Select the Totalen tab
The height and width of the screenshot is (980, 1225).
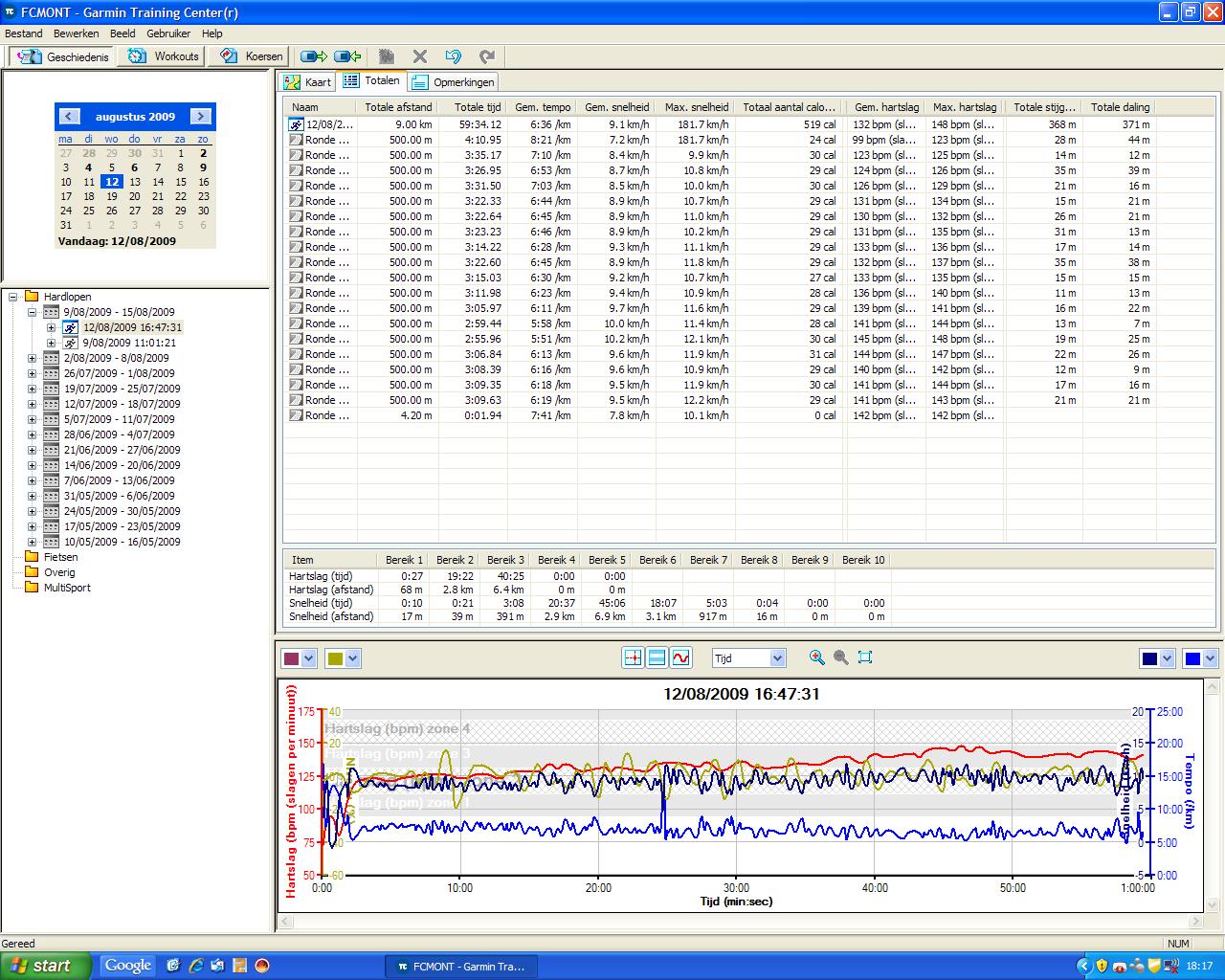[372, 81]
